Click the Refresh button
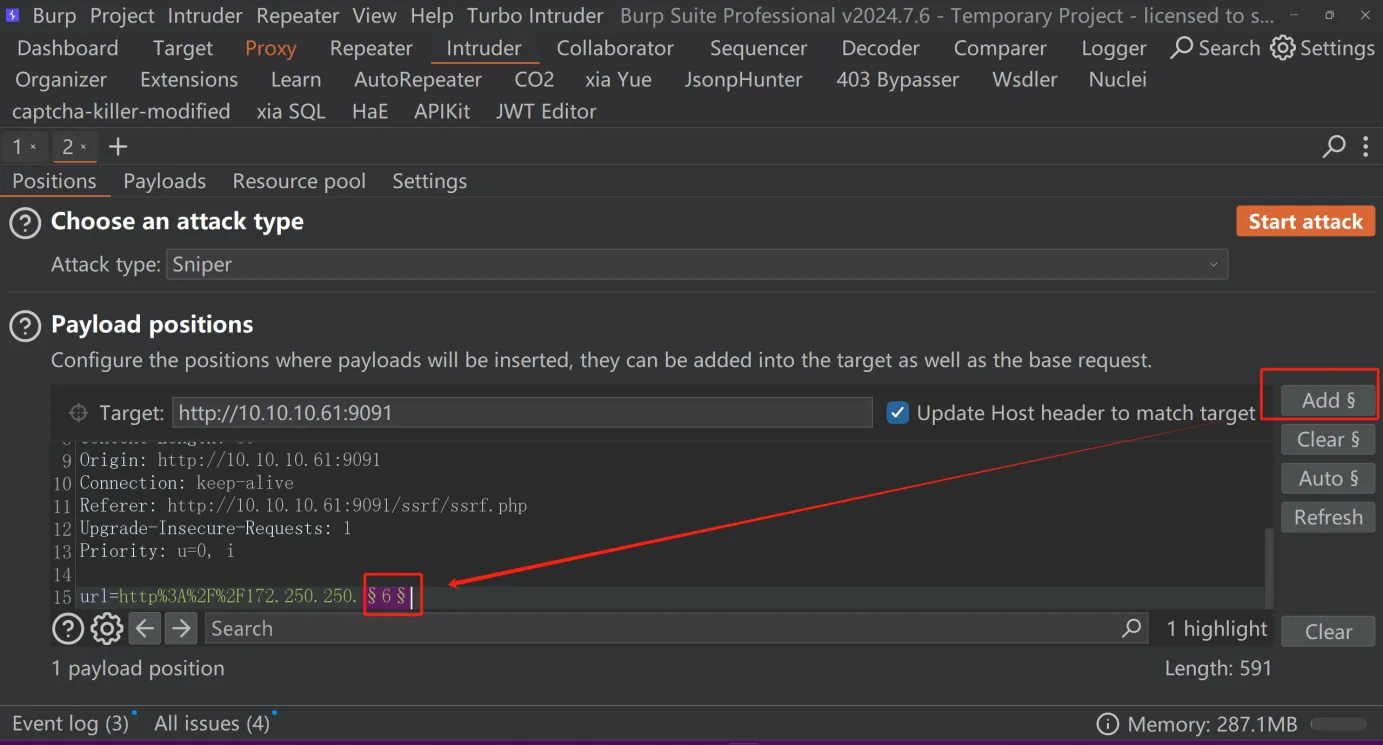Viewport: 1383px width, 745px height. tap(1328, 518)
